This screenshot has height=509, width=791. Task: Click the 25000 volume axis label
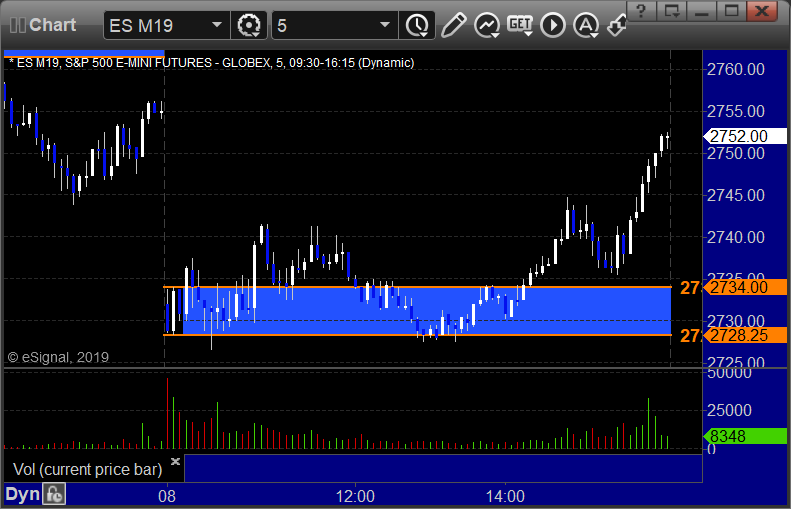(729, 410)
